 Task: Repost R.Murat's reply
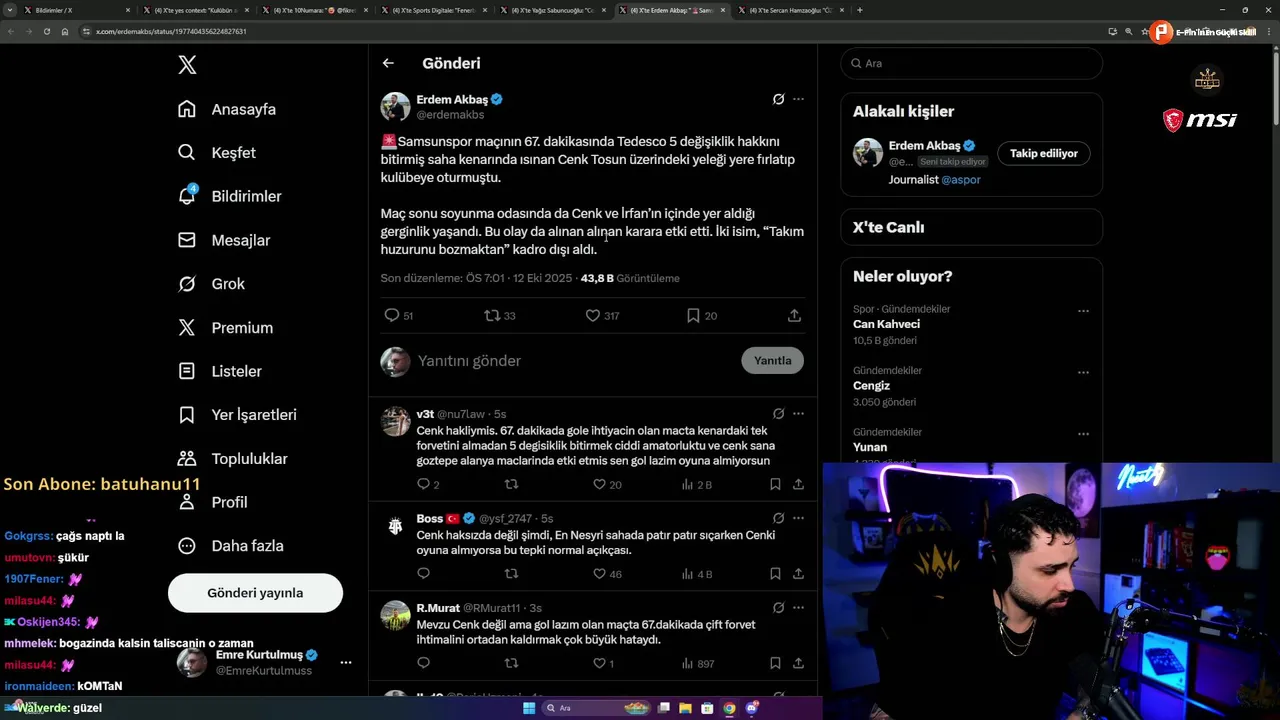(511, 663)
